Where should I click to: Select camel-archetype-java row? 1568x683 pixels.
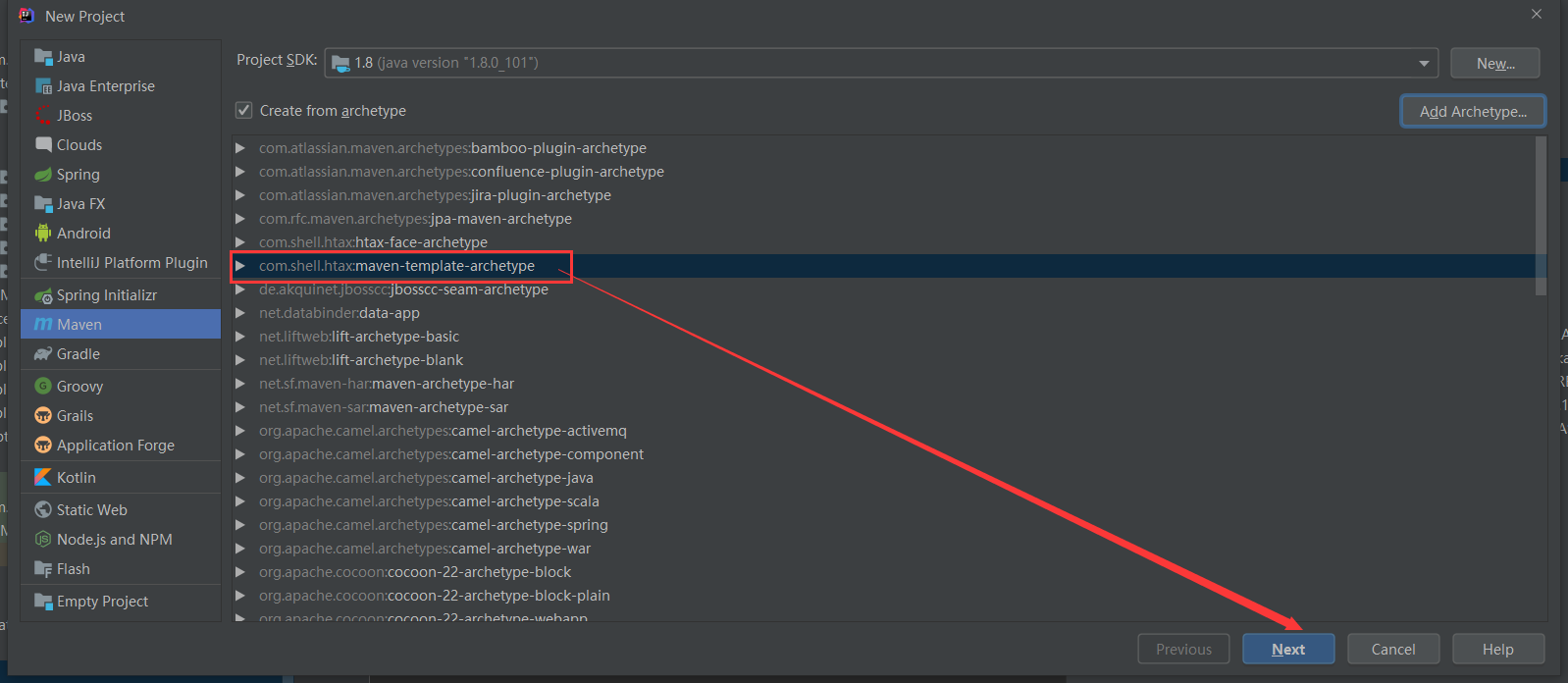[x=883, y=478]
